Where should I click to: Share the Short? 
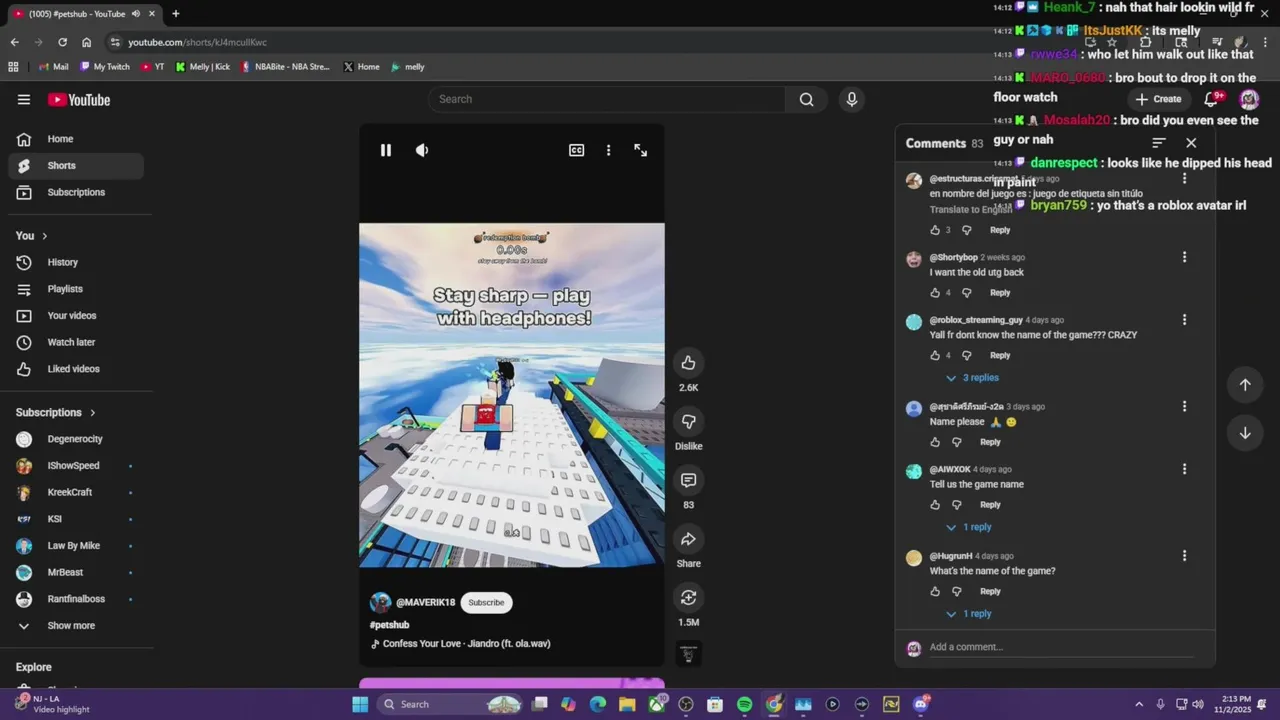coord(688,539)
